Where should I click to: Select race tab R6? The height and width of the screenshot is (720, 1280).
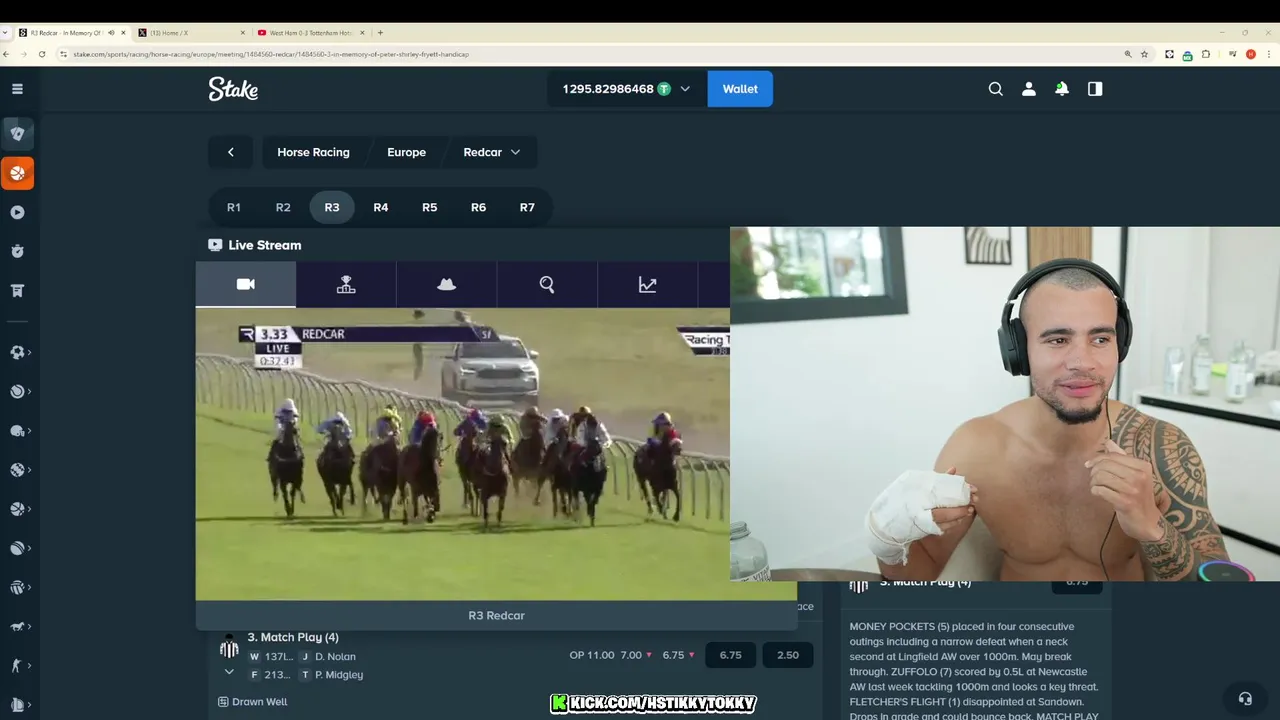point(479,207)
